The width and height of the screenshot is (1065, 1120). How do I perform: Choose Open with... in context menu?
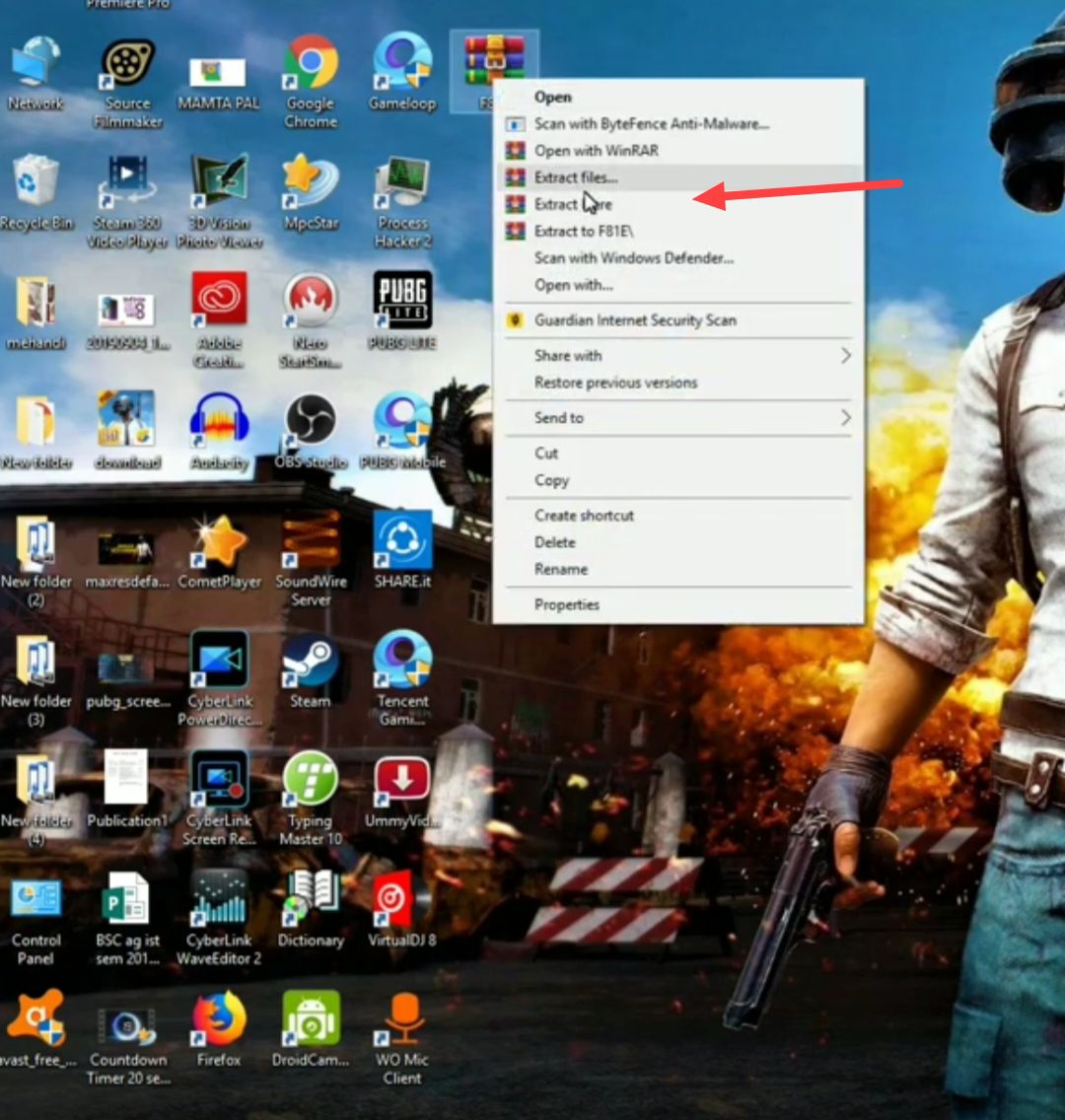(677, 285)
